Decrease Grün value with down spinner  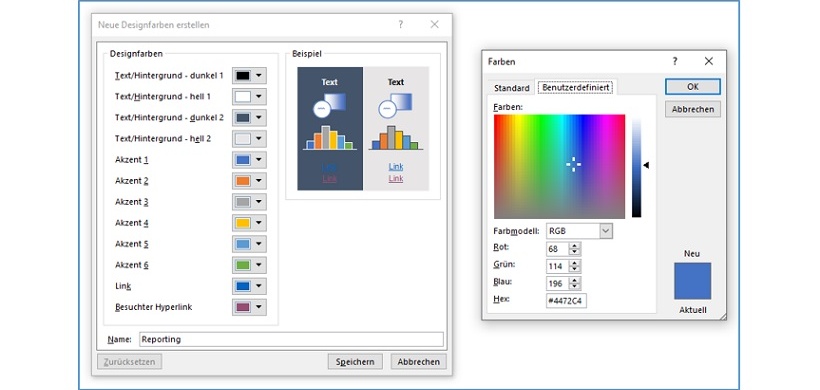click(x=575, y=270)
